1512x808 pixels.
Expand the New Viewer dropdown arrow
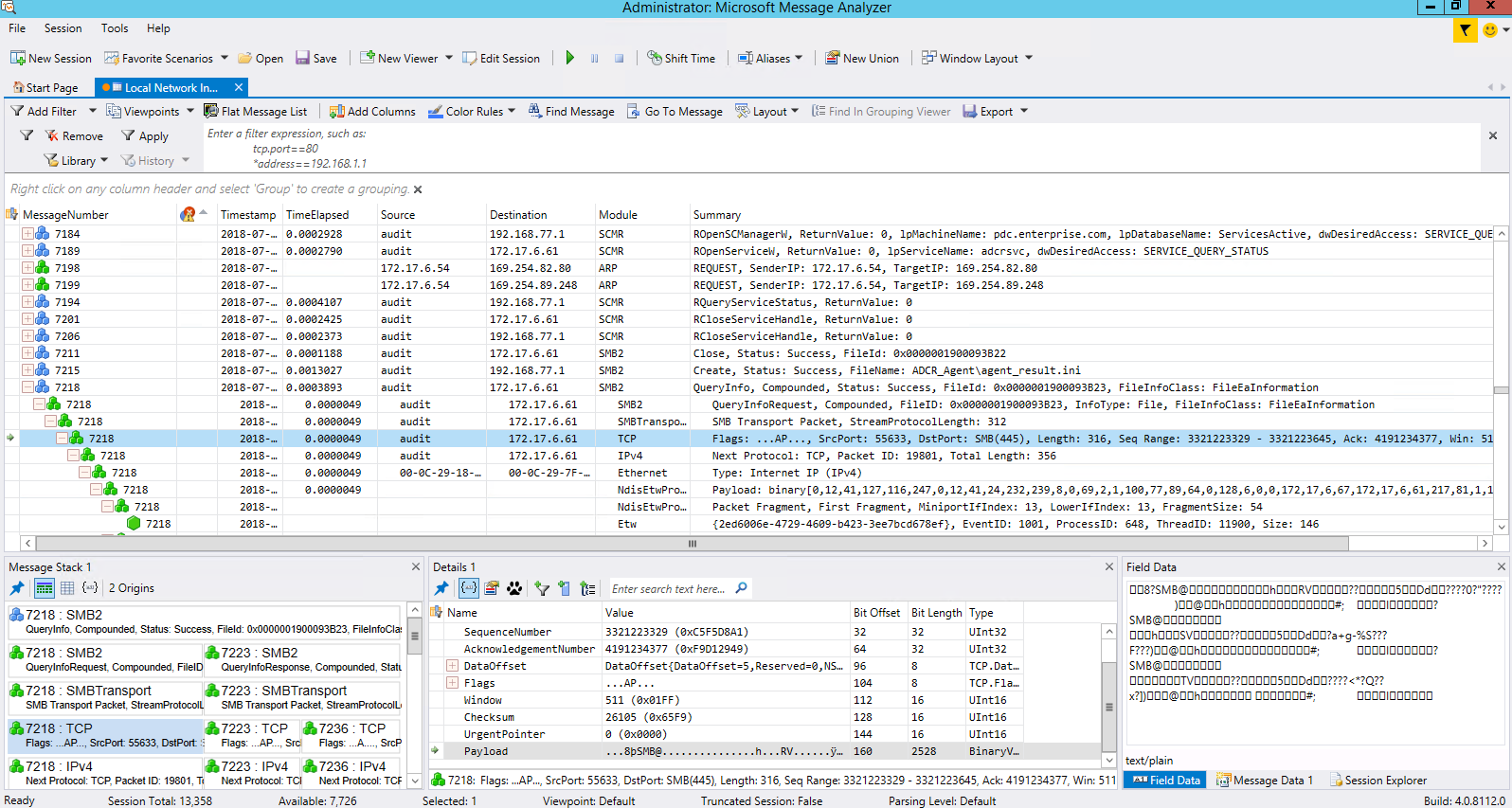point(449,58)
